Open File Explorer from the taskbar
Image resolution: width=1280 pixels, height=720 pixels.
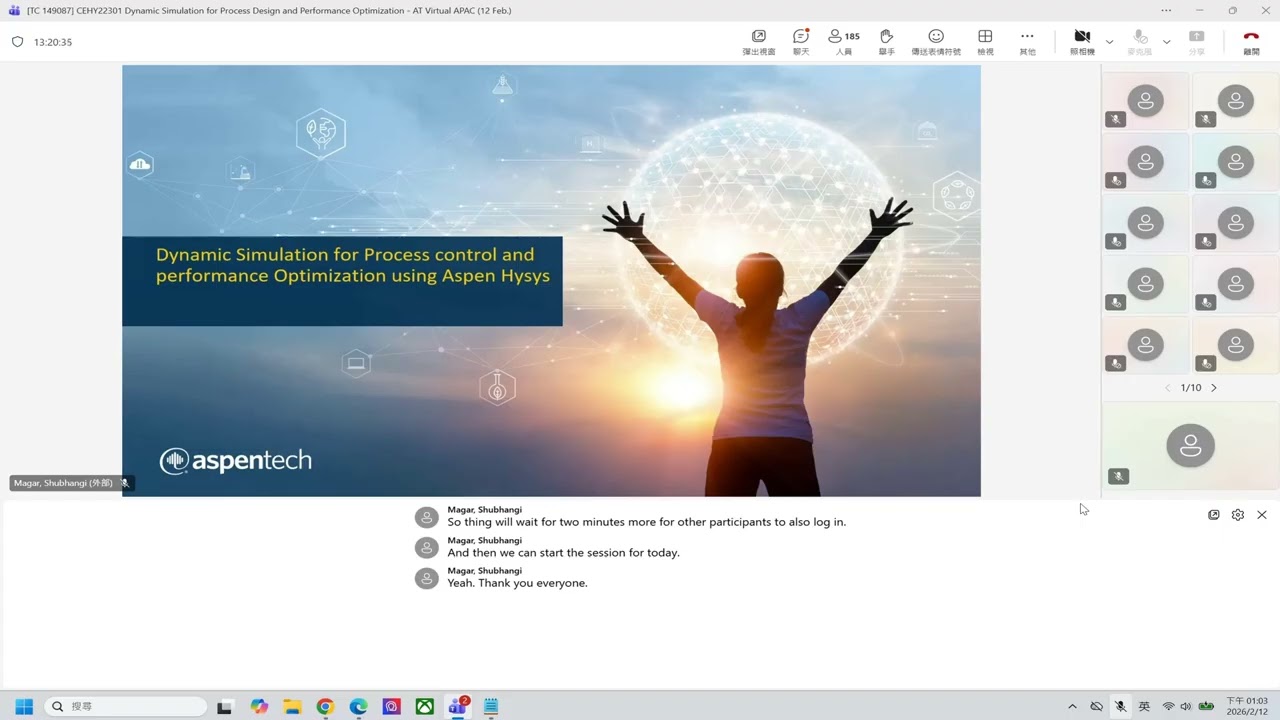coord(292,707)
